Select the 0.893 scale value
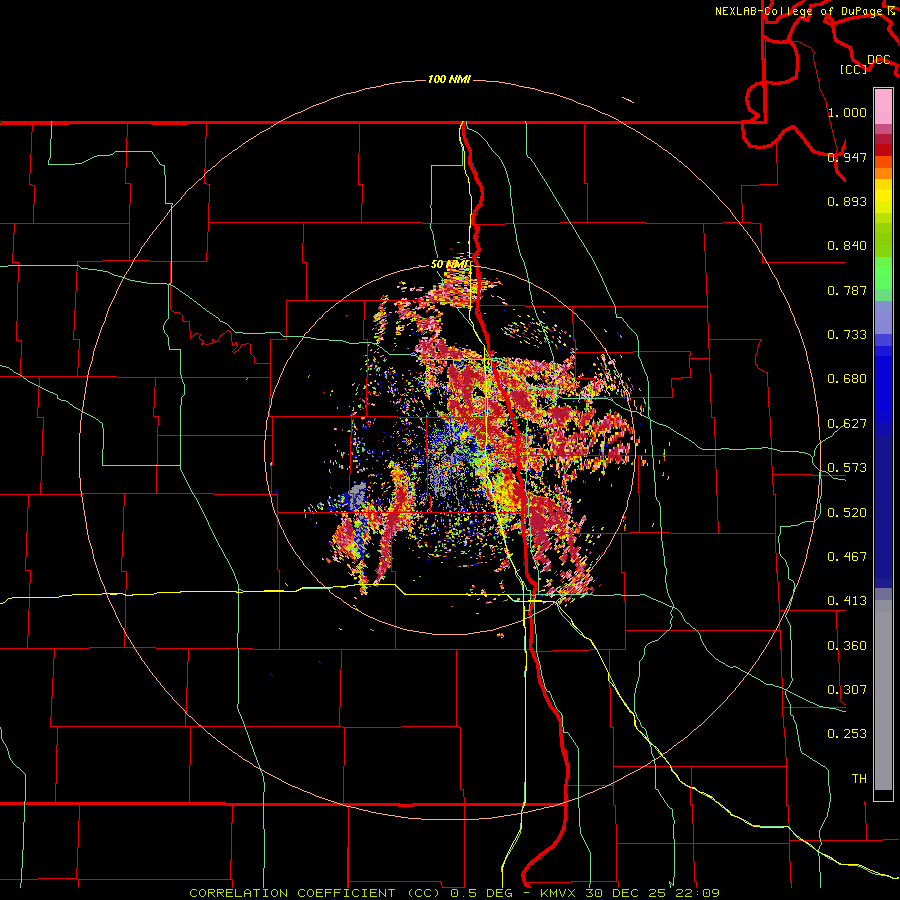The image size is (900, 900). 847,201
